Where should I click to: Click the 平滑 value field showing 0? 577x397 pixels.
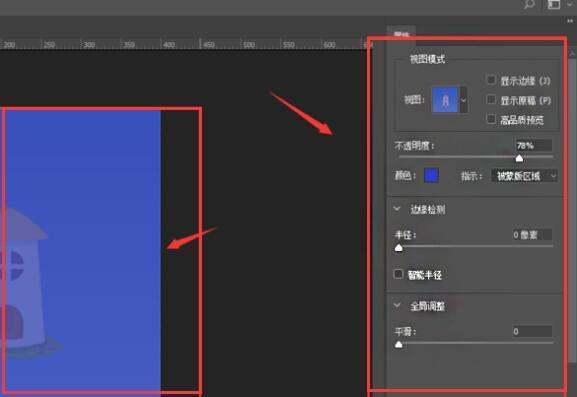(532, 332)
